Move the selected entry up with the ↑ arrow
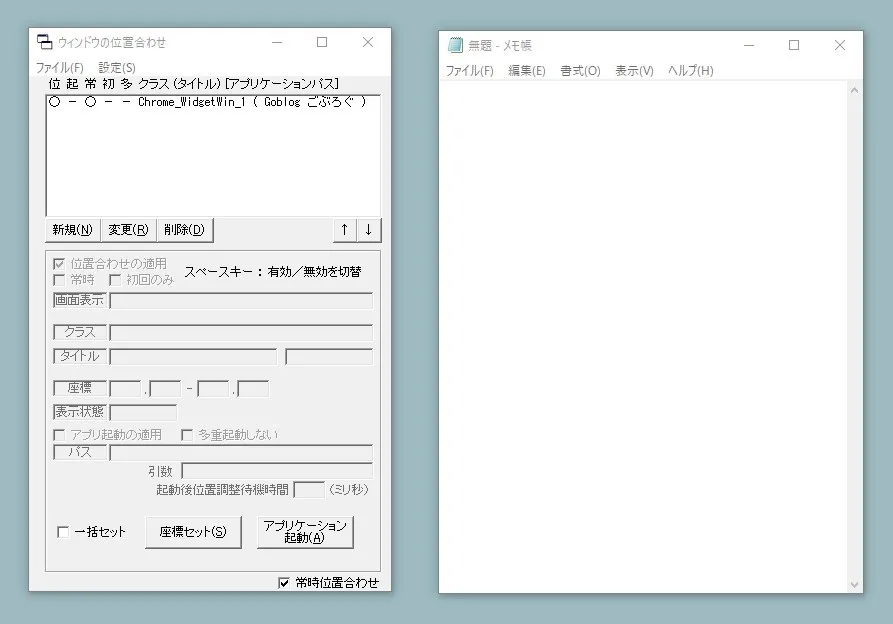893x624 pixels. (x=344, y=229)
